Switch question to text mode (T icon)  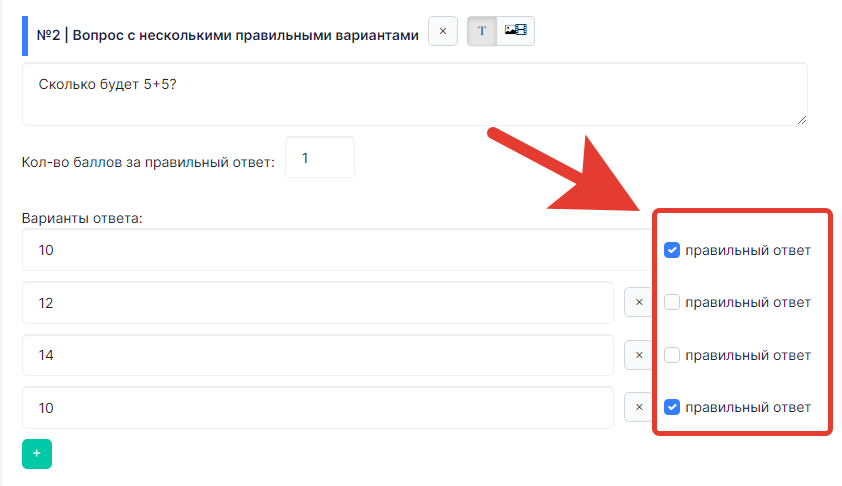click(x=482, y=31)
